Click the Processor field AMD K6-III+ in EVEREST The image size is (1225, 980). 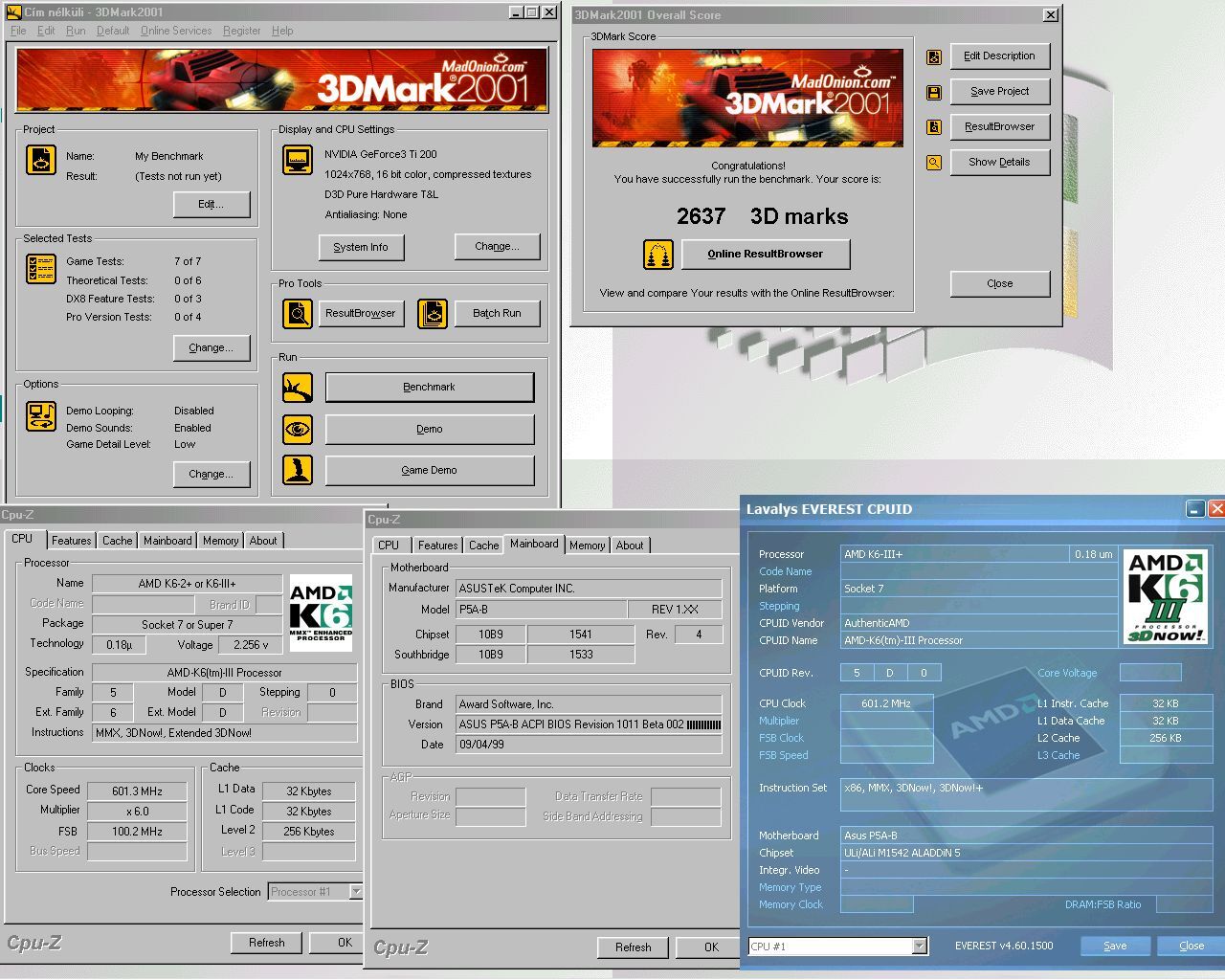click(954, 554)
